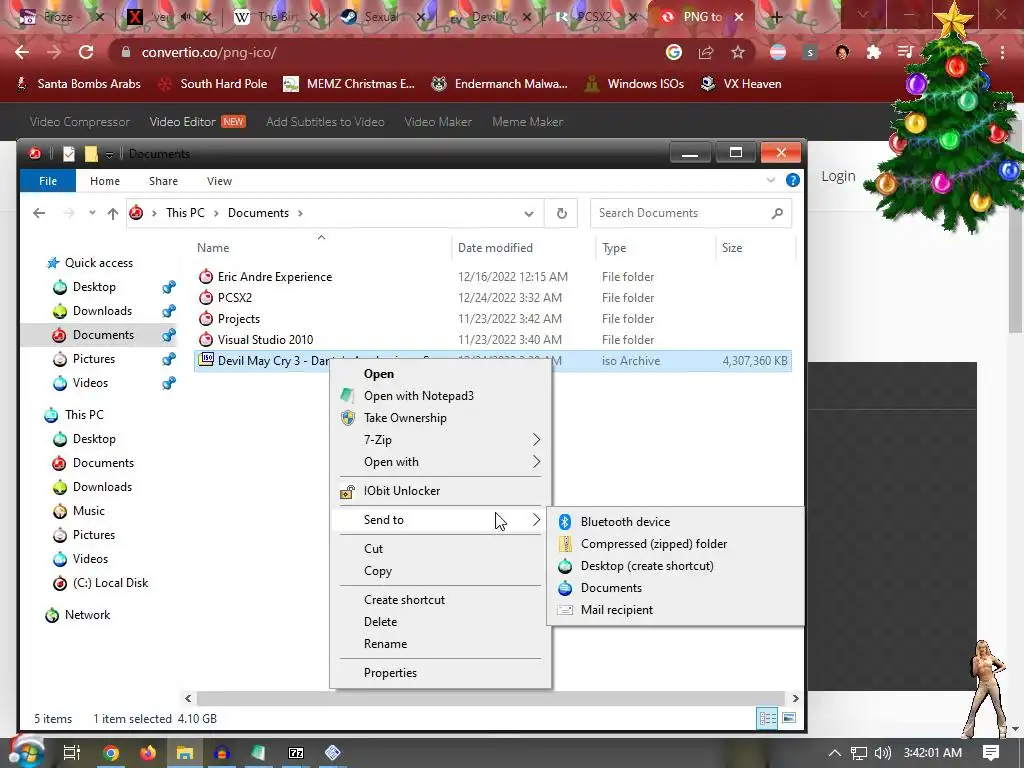The image size is (1024, 768).
Task: Switch to details view in Explorer
Action: click(x=767, y=718)
